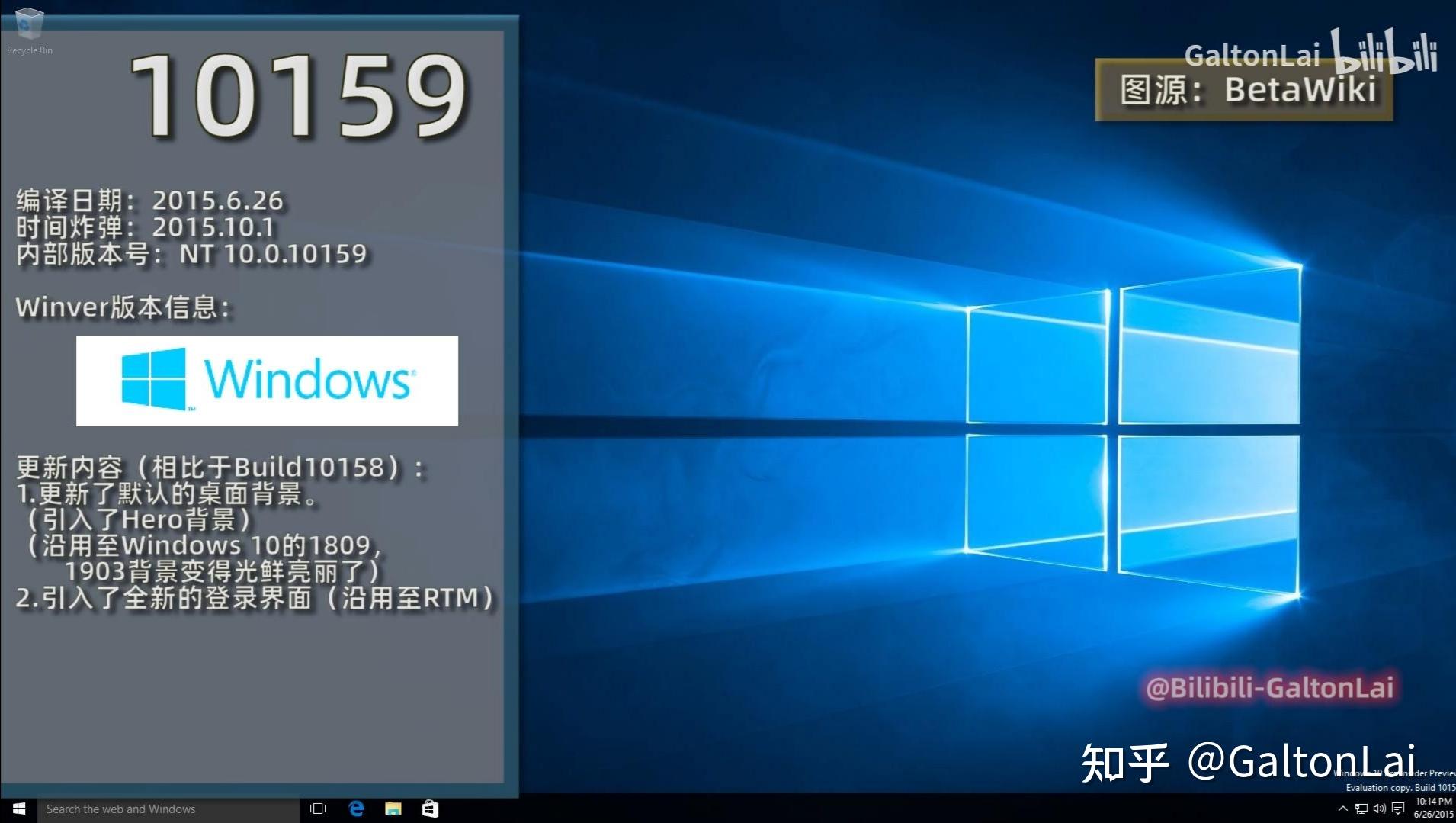
Task: Open the taskbar clock showing 10:14 PM
Action: click(x=1433, y=809)
